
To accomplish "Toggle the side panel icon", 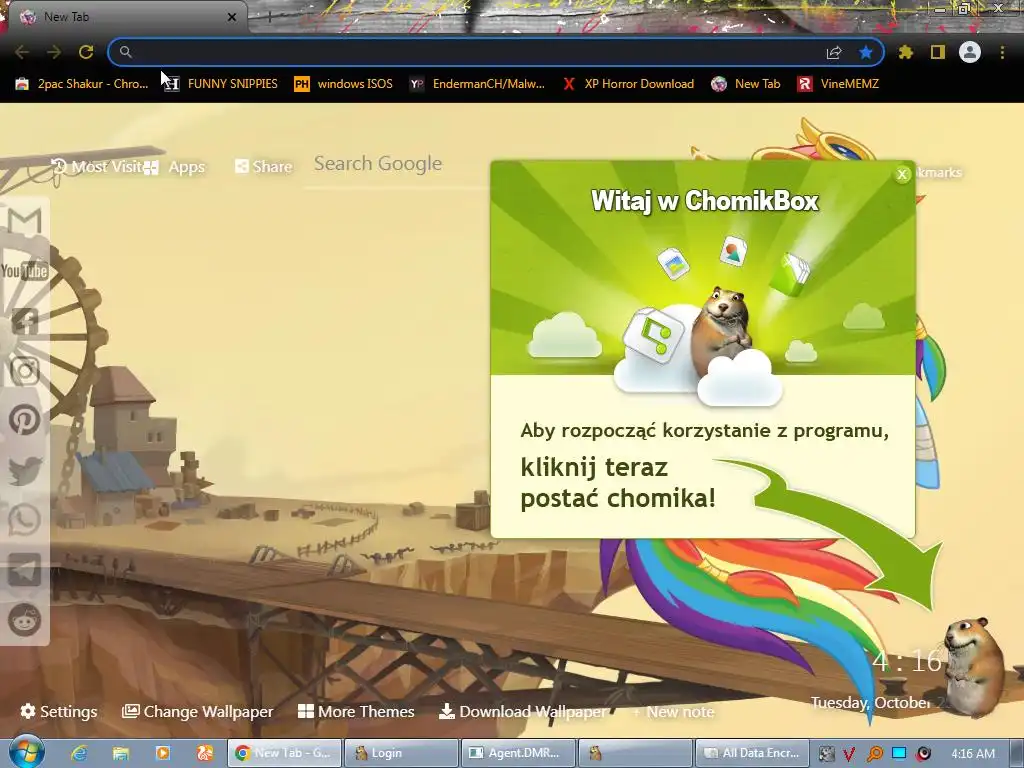I will 938,52.
